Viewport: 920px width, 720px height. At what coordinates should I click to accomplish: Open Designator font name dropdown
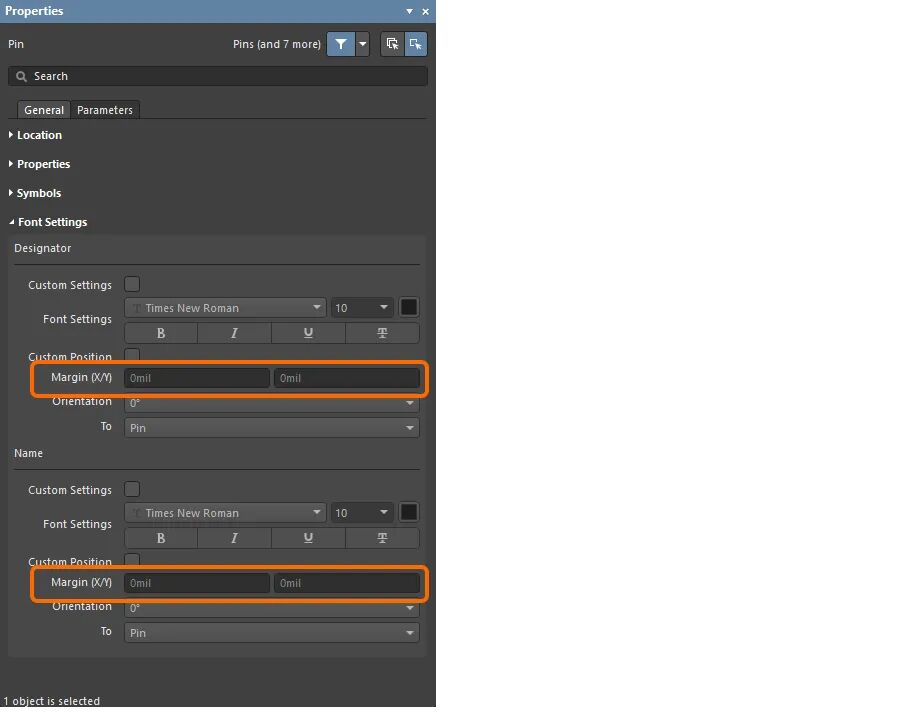click(225, 307)
